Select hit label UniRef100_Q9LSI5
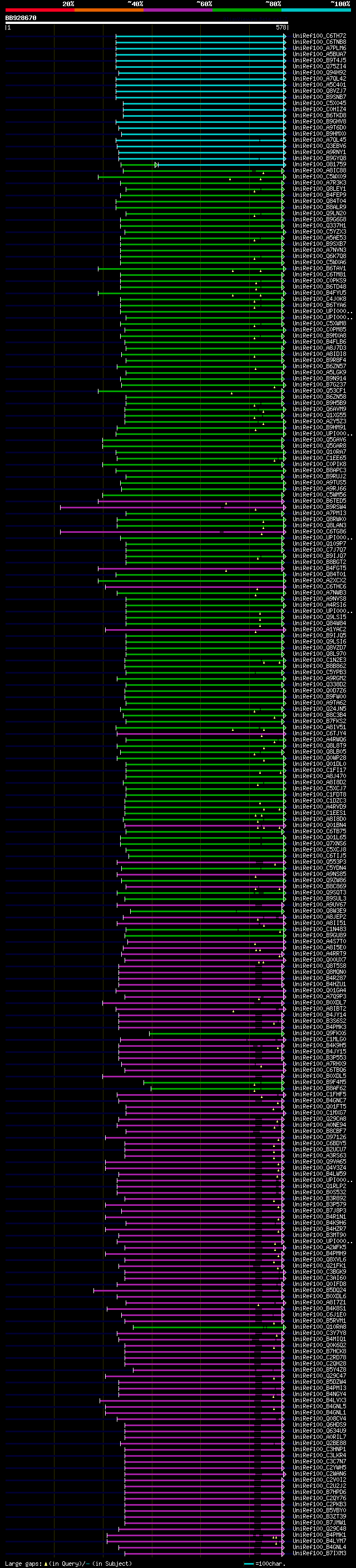The height and width of the screenshot is (1568, 356). (x=319, y=617)
